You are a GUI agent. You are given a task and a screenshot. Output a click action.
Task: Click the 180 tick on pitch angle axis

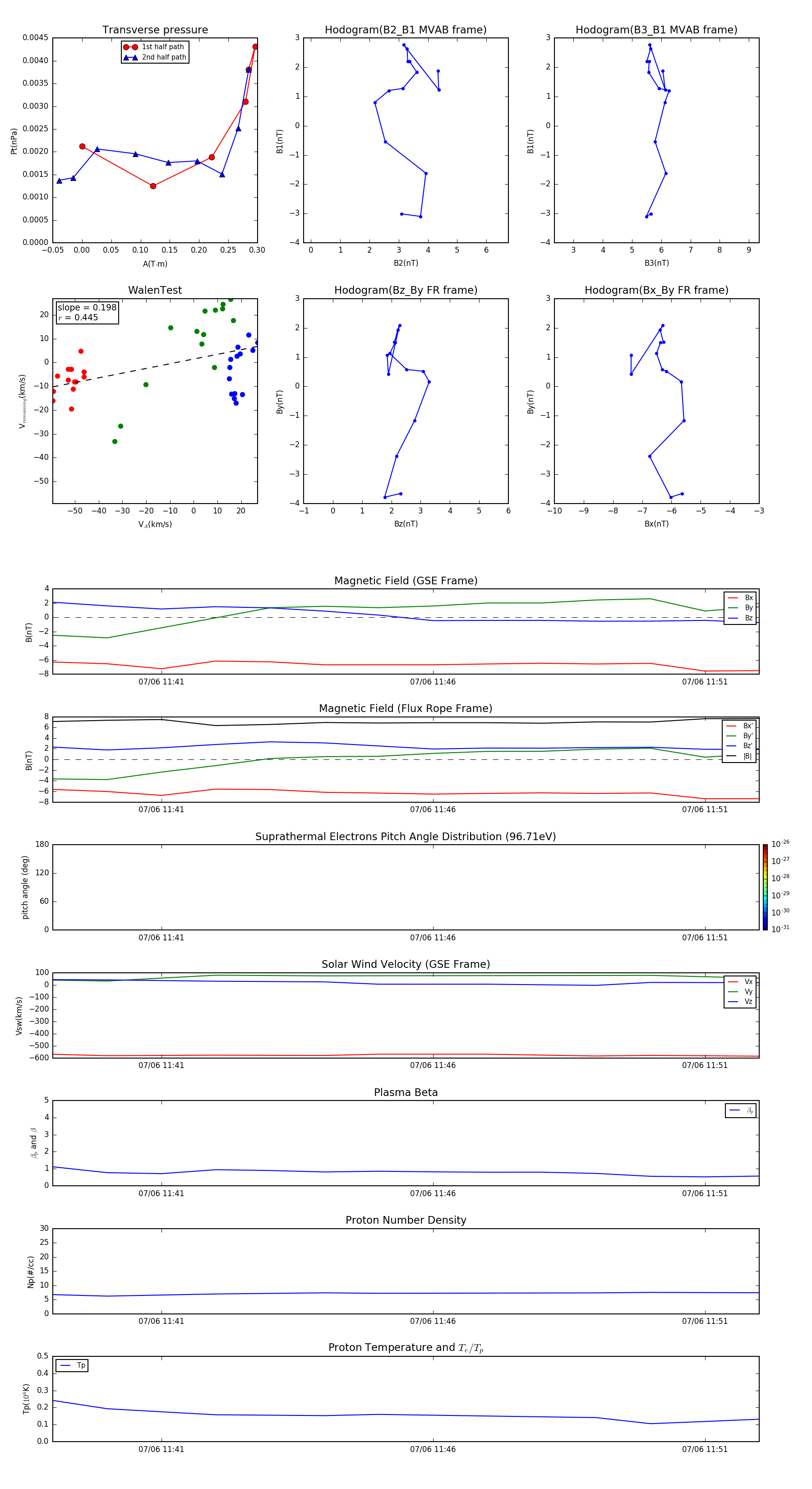pyautogui.click(x=42, y=845)
